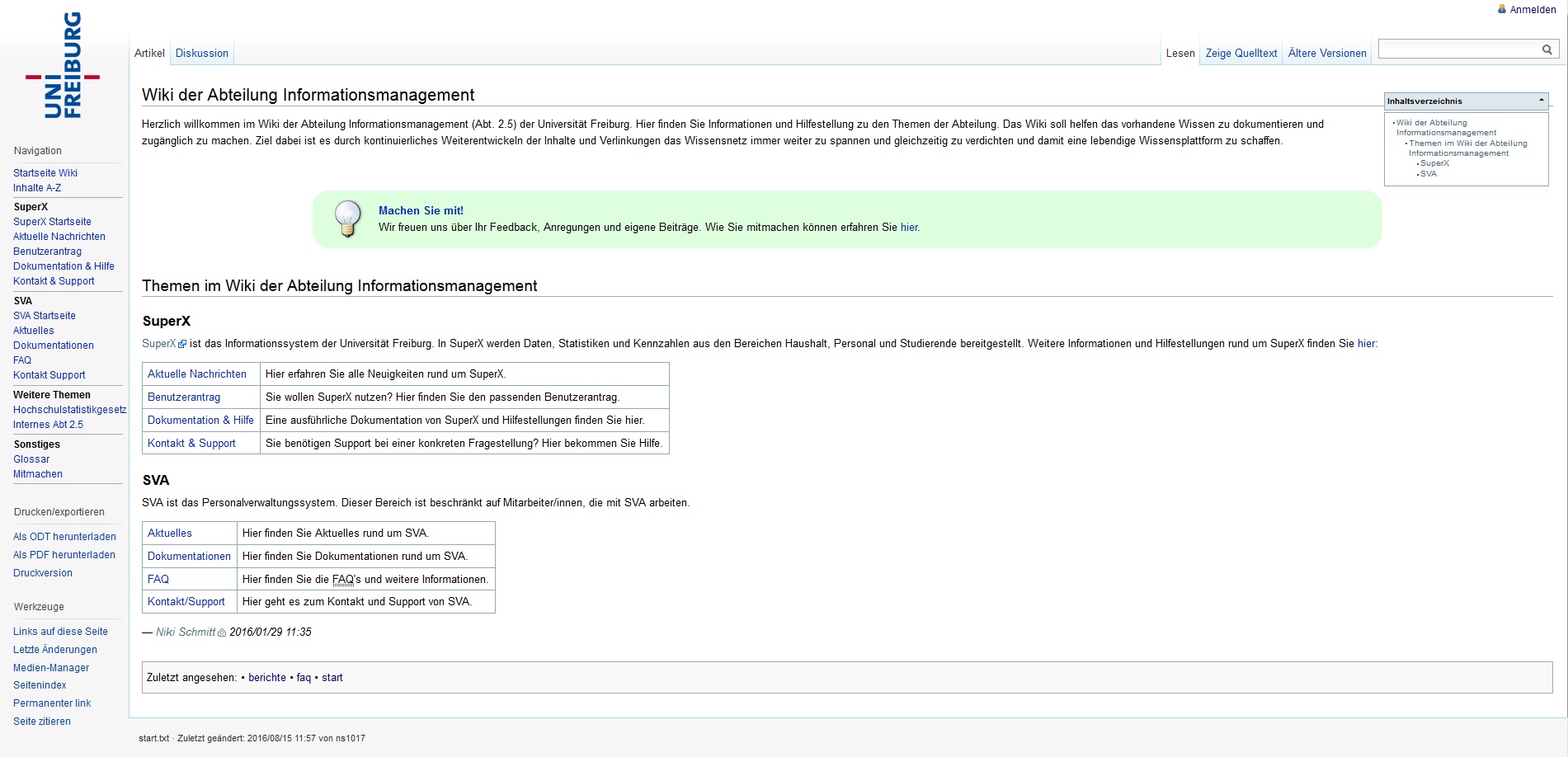Open Dokumentation & Hilfe in the SuperX table

tap(200, 421)
